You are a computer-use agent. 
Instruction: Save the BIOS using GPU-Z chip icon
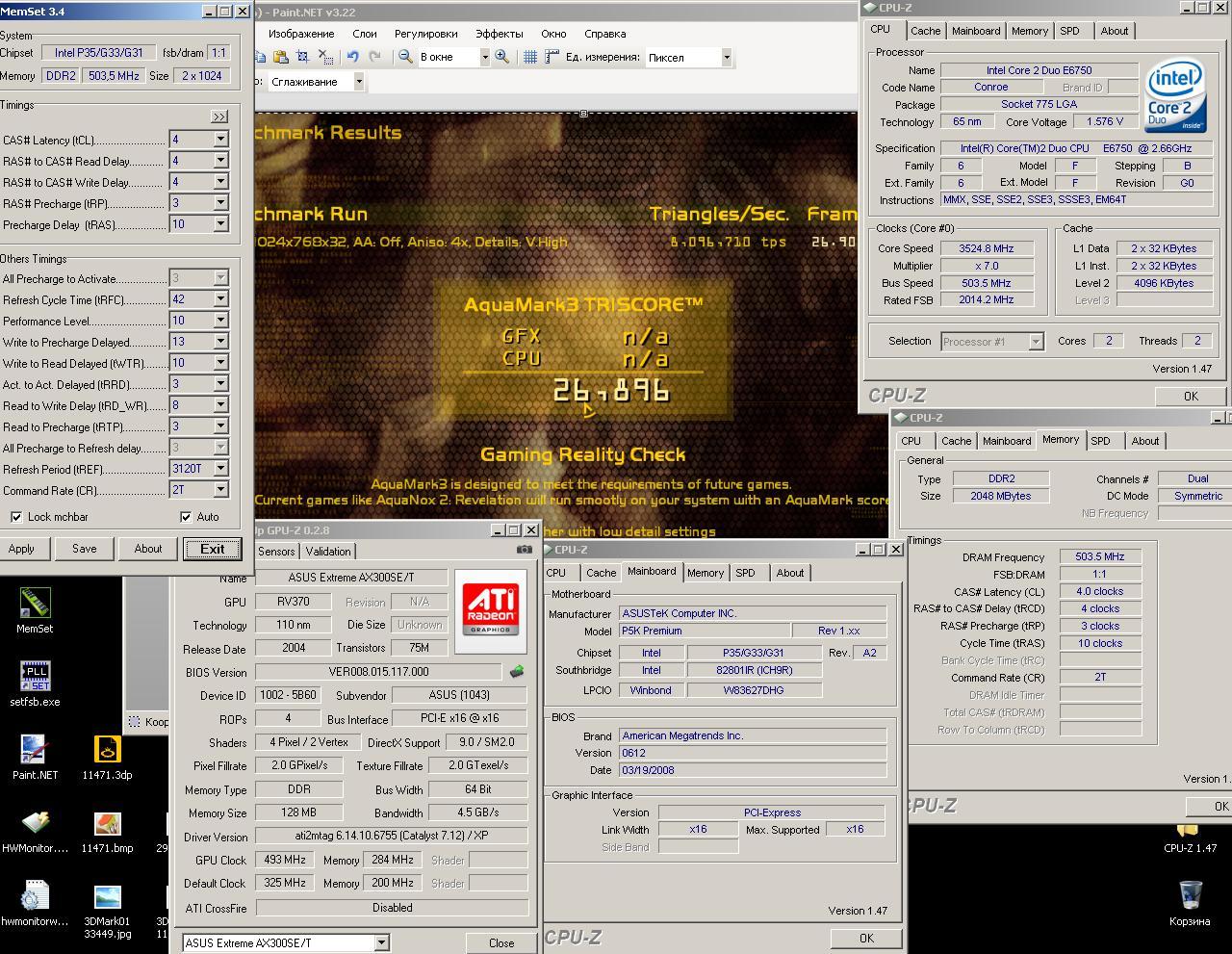pyautogui.click(x=517, y=672)
